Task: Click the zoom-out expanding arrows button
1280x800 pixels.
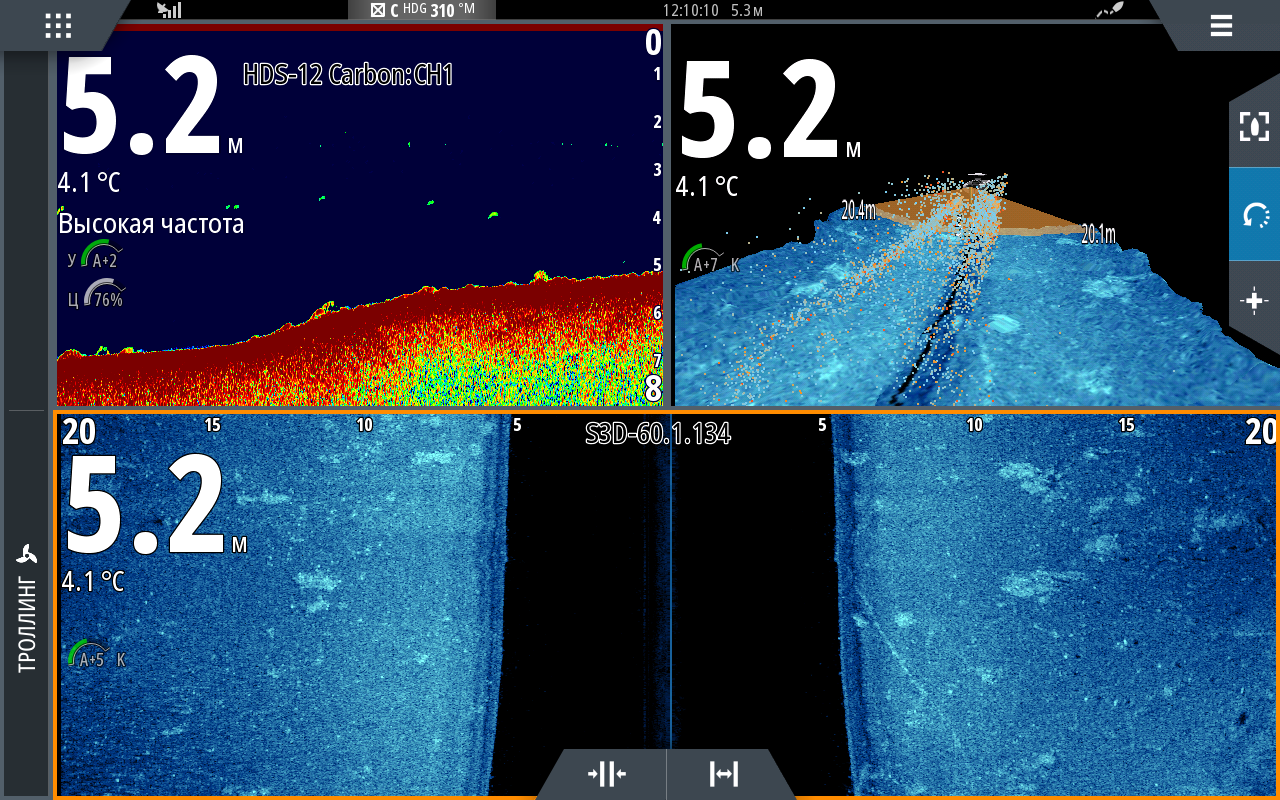Action: [x=723, y=774]
